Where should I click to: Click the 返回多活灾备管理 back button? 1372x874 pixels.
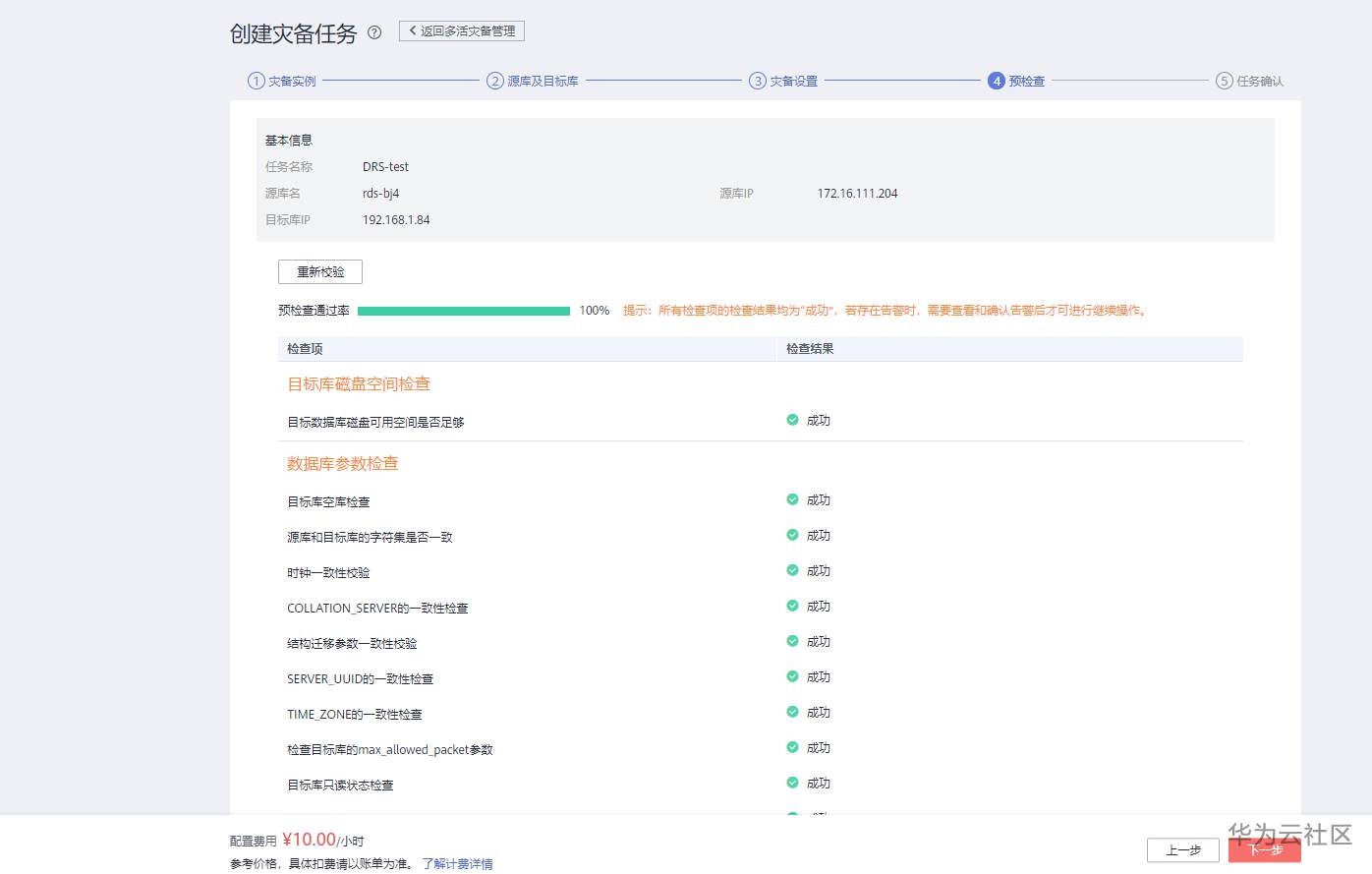tap(462, 31)
